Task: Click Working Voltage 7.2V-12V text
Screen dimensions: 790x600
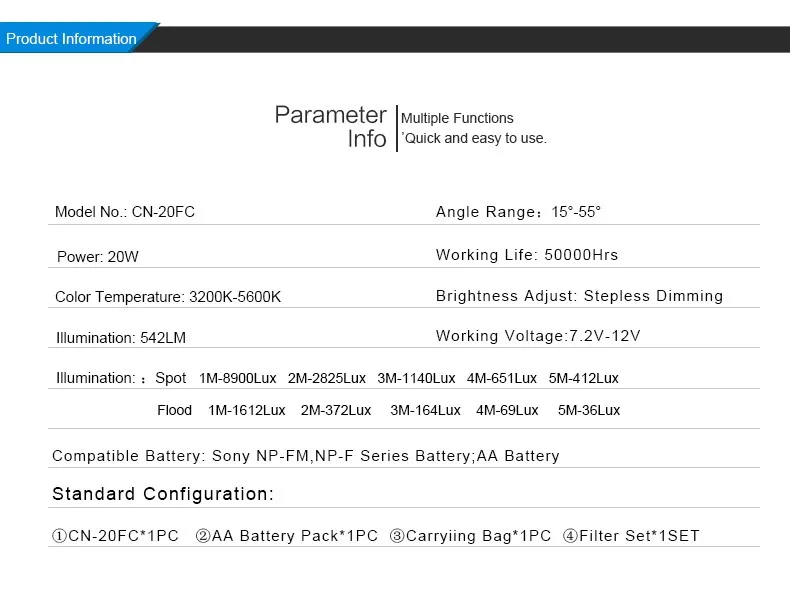Action: point(538,336)
